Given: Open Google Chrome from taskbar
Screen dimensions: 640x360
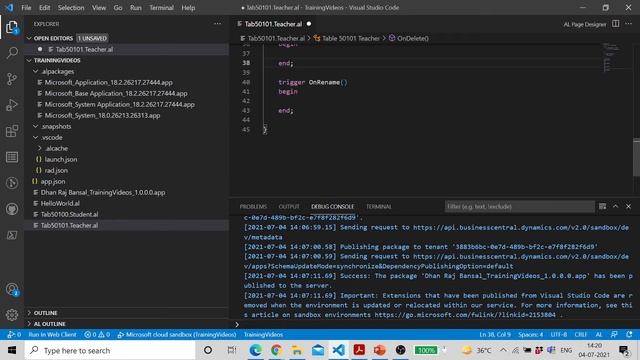Looking at the screenshot, I should 276,350.
